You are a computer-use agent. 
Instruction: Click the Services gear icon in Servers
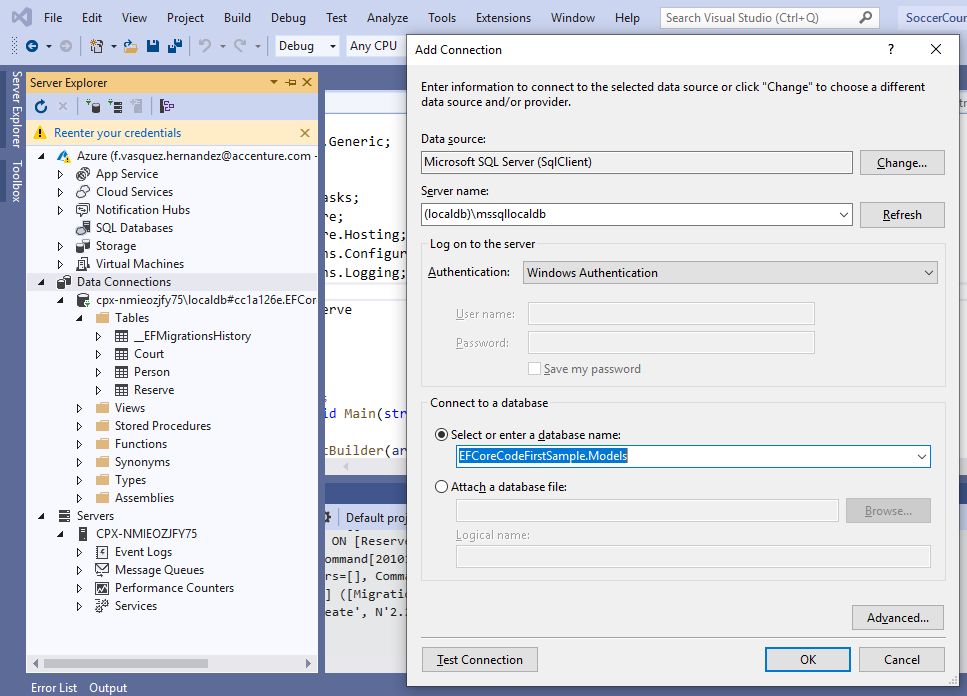point(102,606)
